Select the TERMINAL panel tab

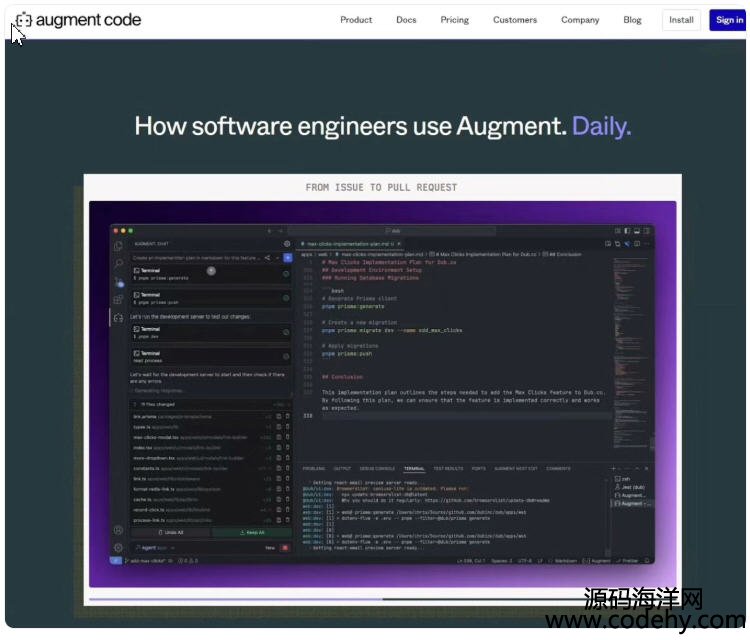click(414, 468)
